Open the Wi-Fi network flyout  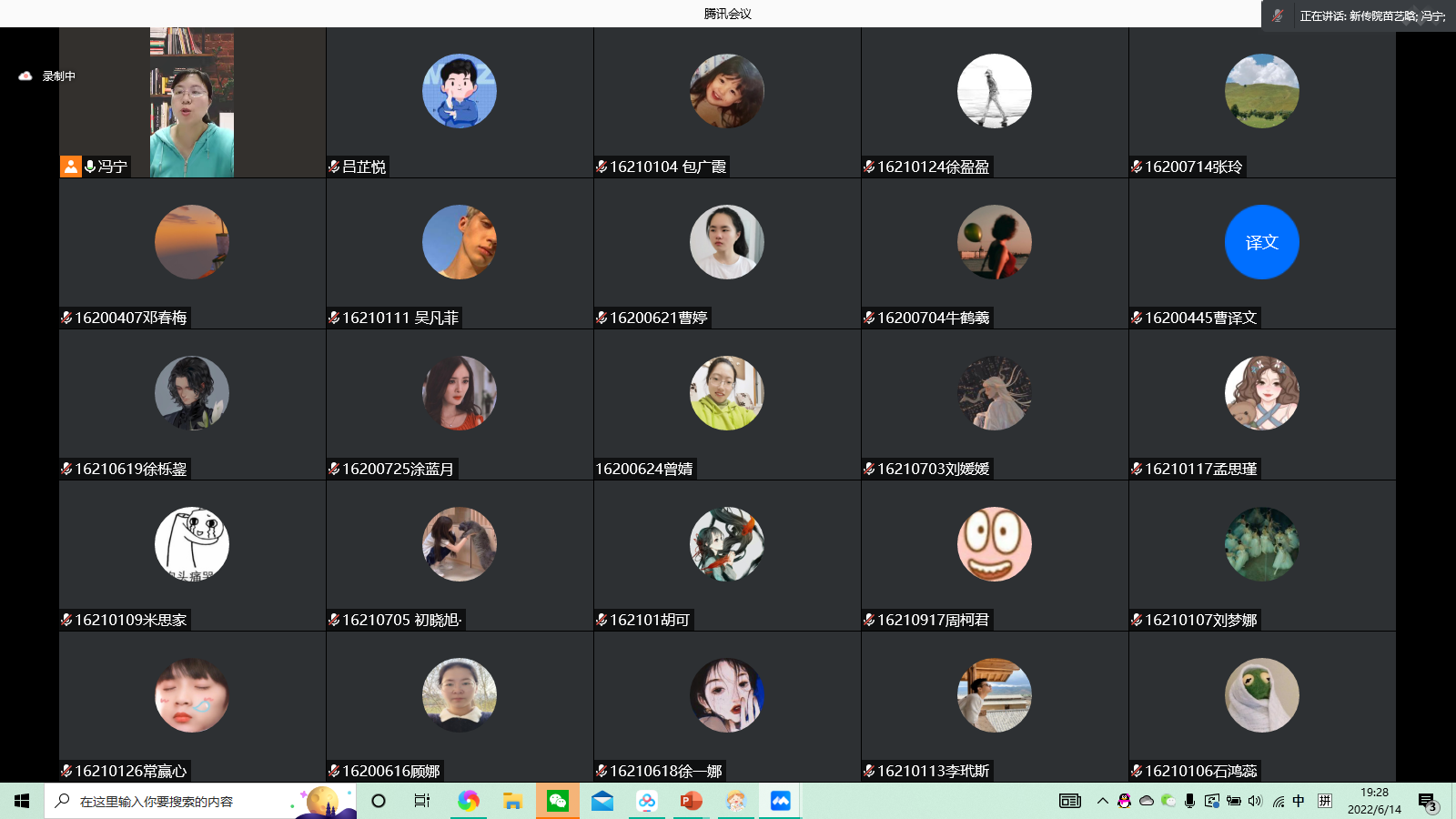tap(1278, 801)
